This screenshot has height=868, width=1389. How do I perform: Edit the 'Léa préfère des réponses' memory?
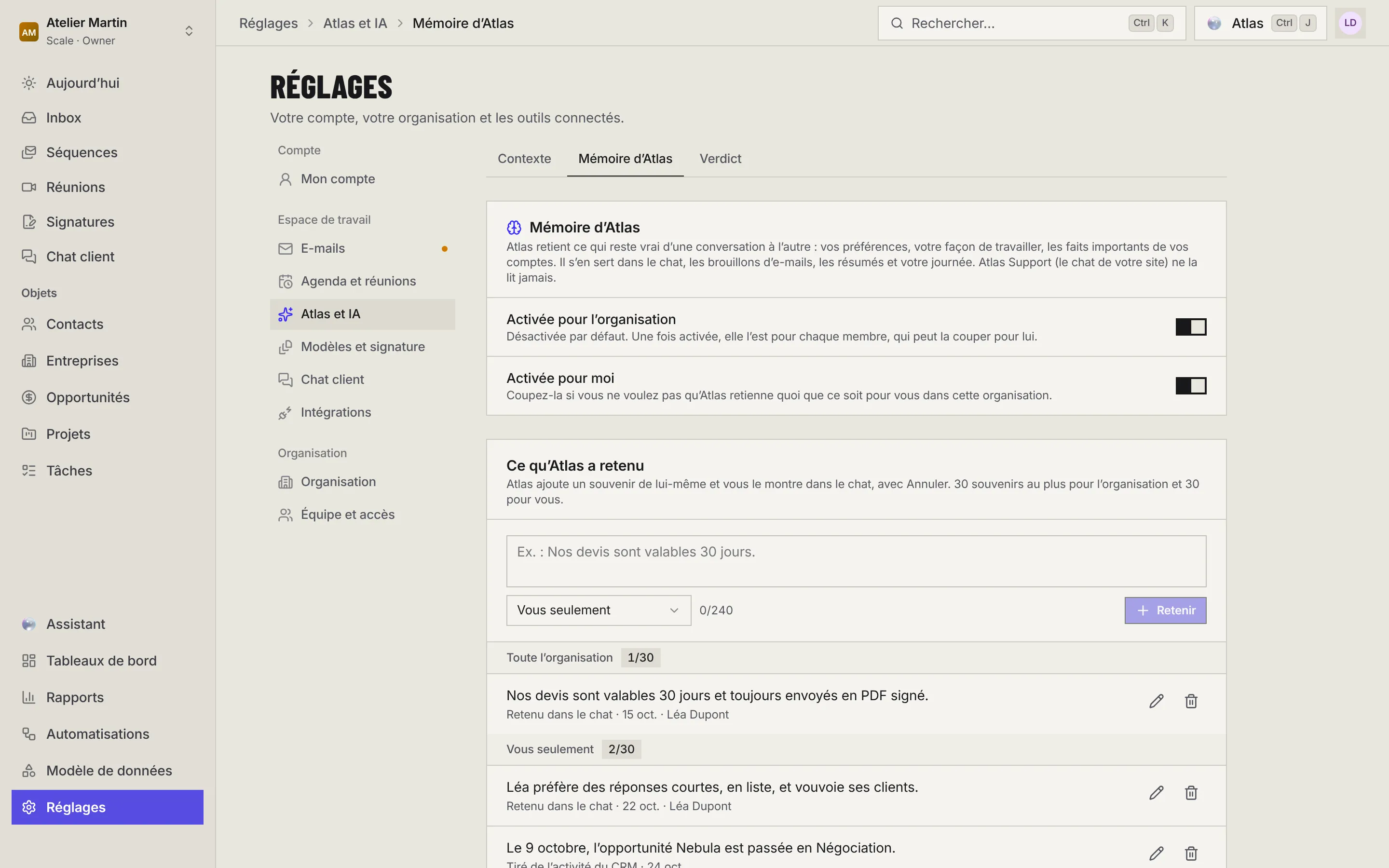[1156, 793]
